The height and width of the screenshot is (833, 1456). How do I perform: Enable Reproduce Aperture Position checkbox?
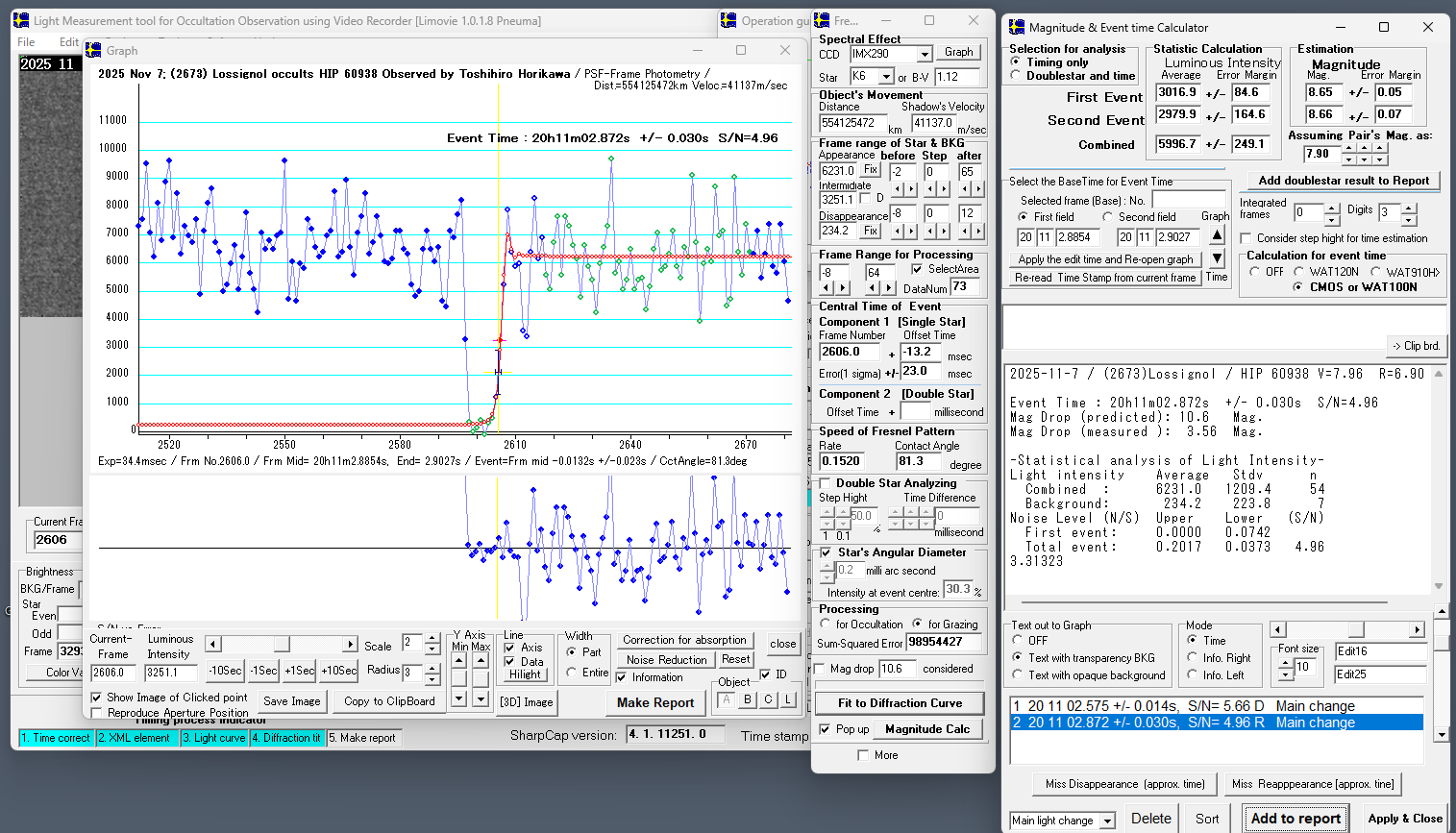(96, 713)
